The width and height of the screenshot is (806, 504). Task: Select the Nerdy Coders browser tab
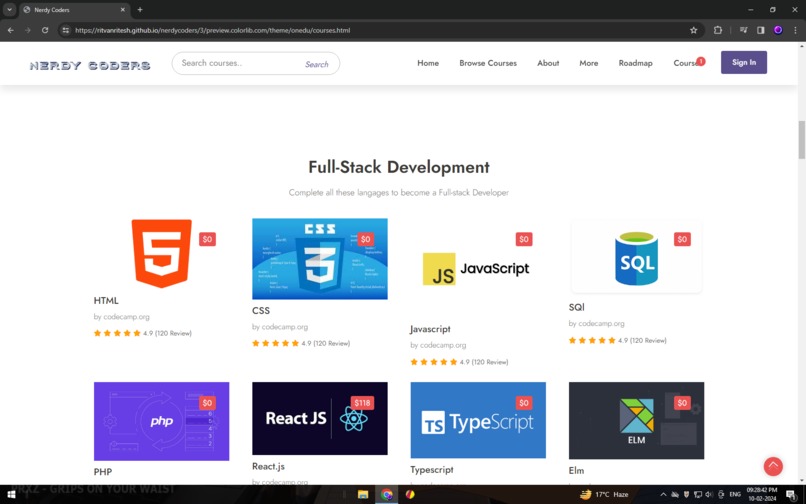(x=75, y=9)
